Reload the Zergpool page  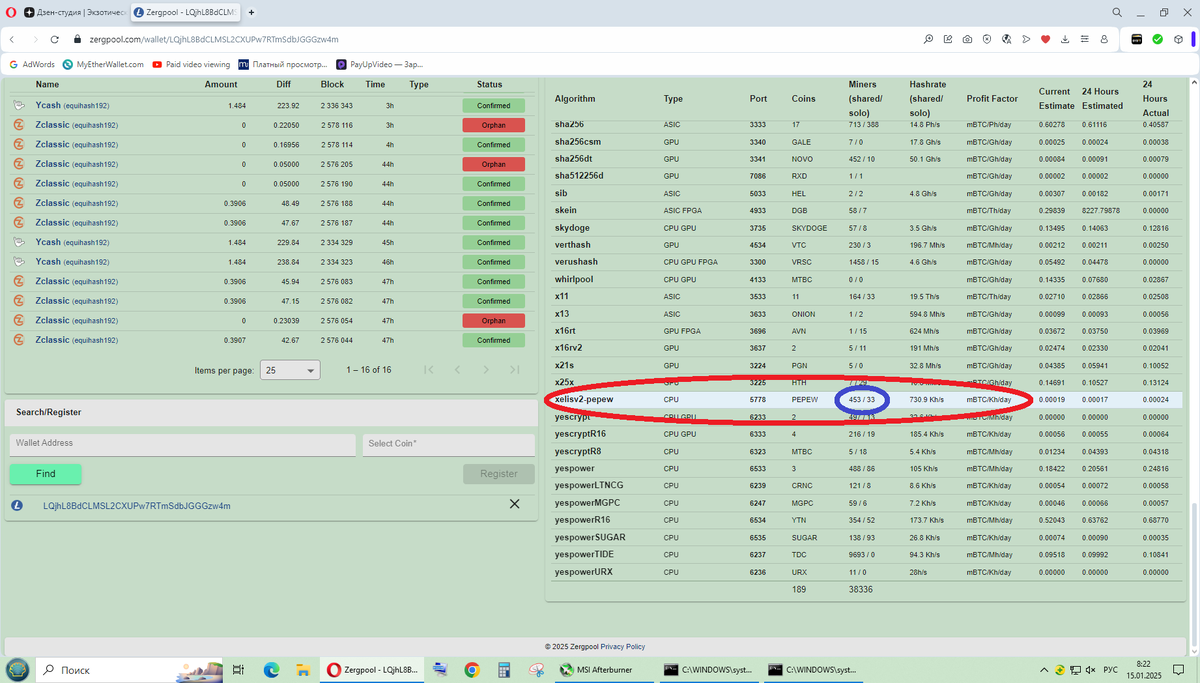(x=56, y=39)
